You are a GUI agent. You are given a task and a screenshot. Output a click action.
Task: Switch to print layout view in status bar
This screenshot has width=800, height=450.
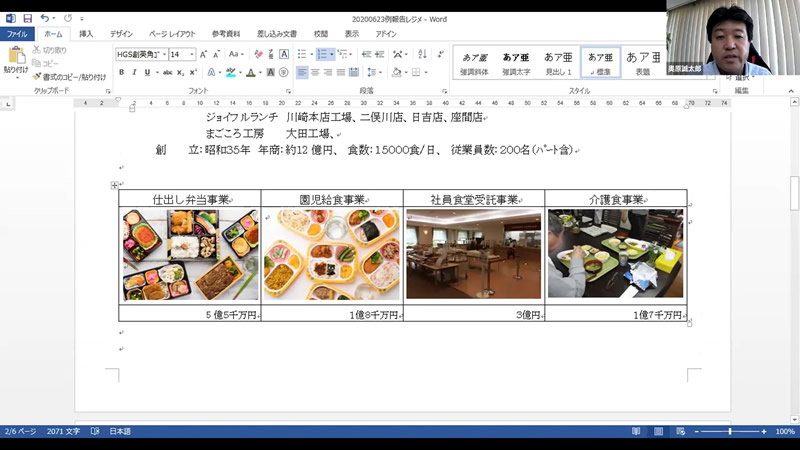coord(659,431)
